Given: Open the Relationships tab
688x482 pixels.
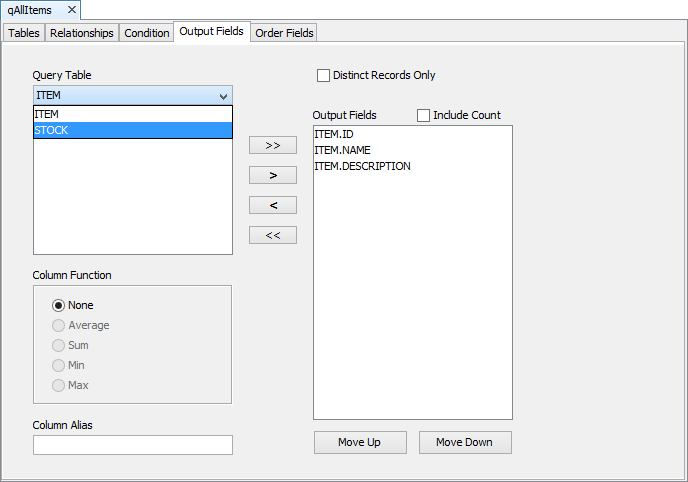Looking at the screenshot, I should (82, 33).
